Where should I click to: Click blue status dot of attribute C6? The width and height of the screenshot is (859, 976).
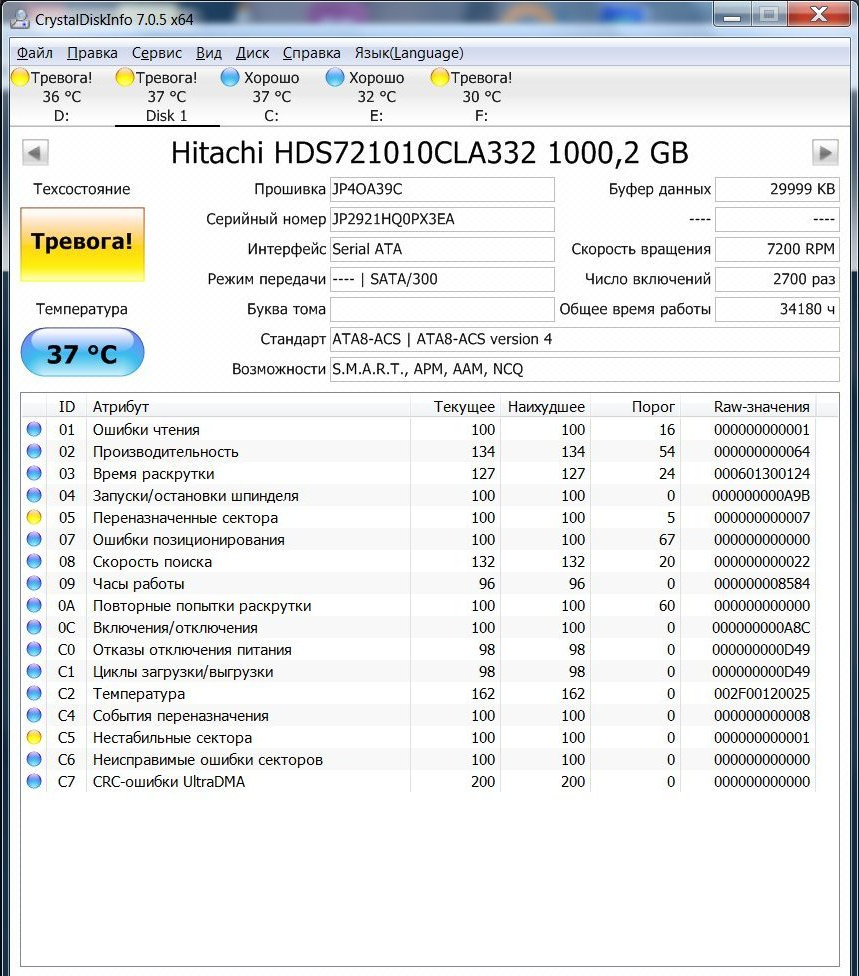34,759
